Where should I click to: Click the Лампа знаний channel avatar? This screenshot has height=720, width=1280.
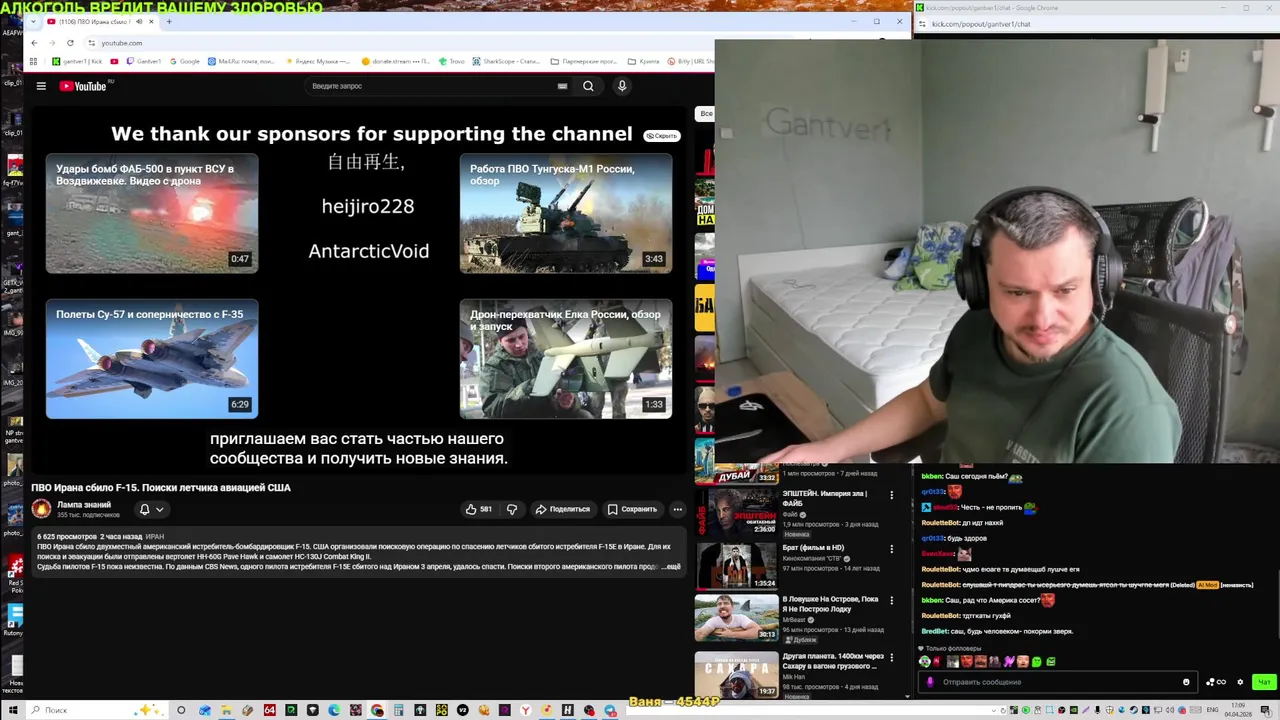[x=41, y=509]
